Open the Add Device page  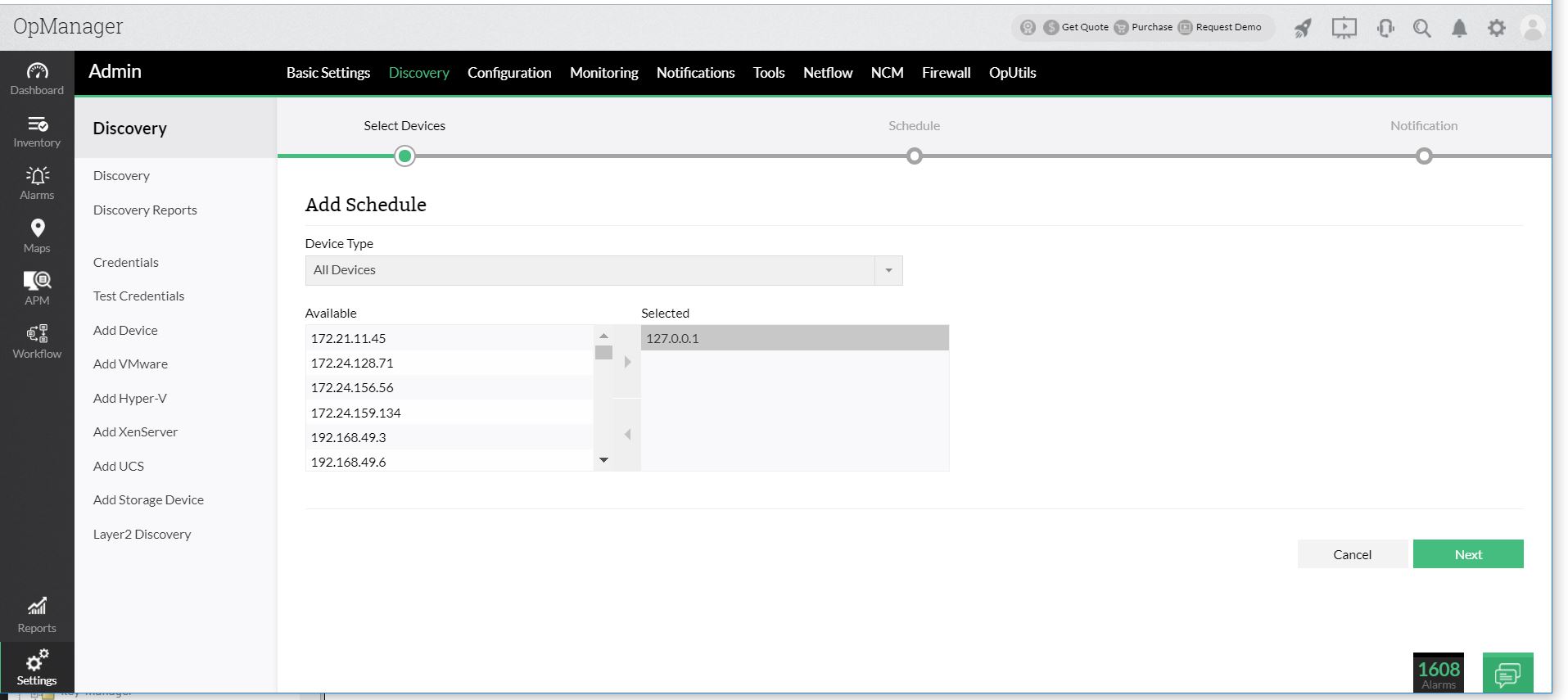click(x=125, y=330)
